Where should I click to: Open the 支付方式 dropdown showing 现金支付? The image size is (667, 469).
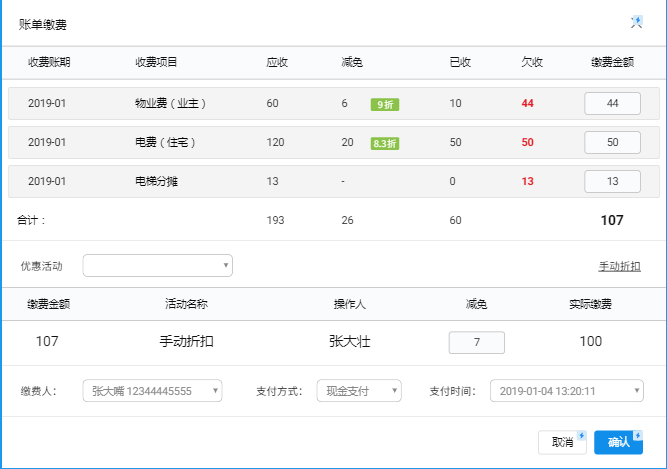pos(358,391)
